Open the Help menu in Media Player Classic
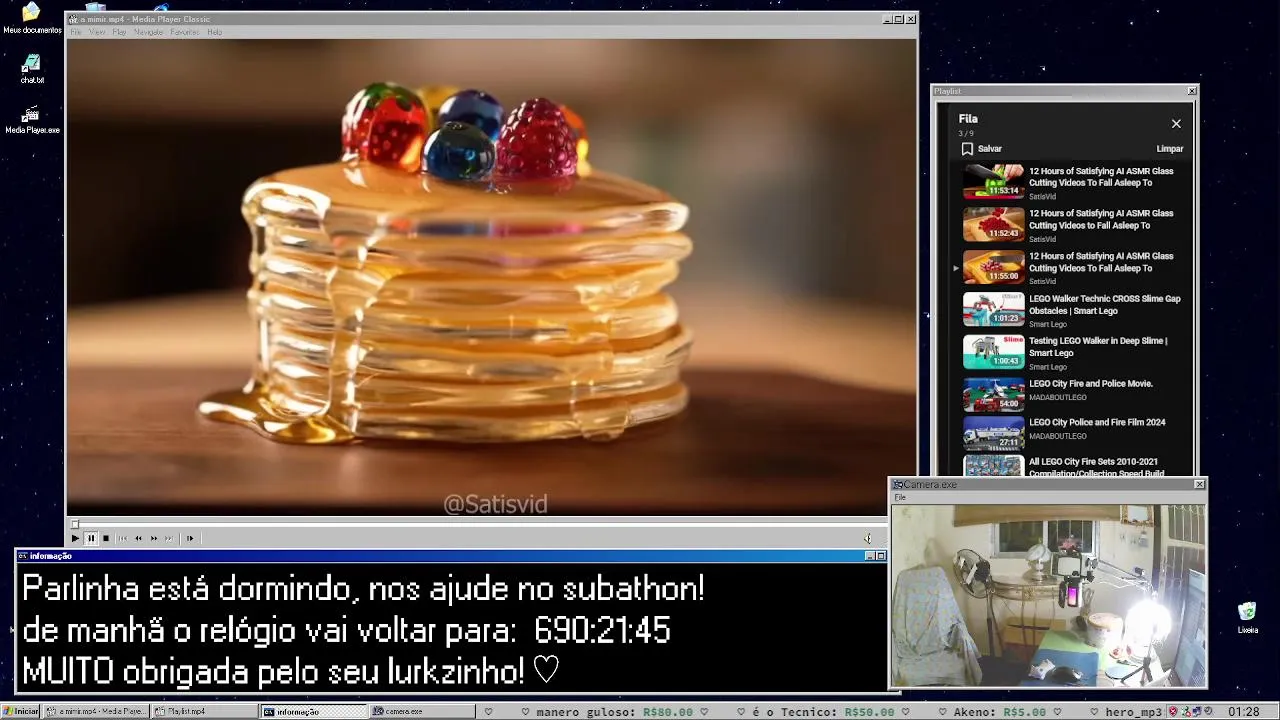 [214, 32]
